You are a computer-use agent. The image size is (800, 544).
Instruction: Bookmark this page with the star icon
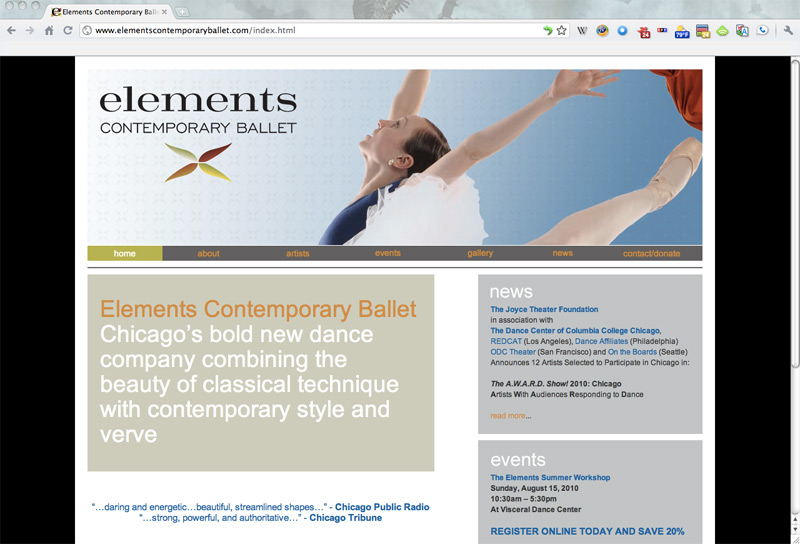coord(562,31)
